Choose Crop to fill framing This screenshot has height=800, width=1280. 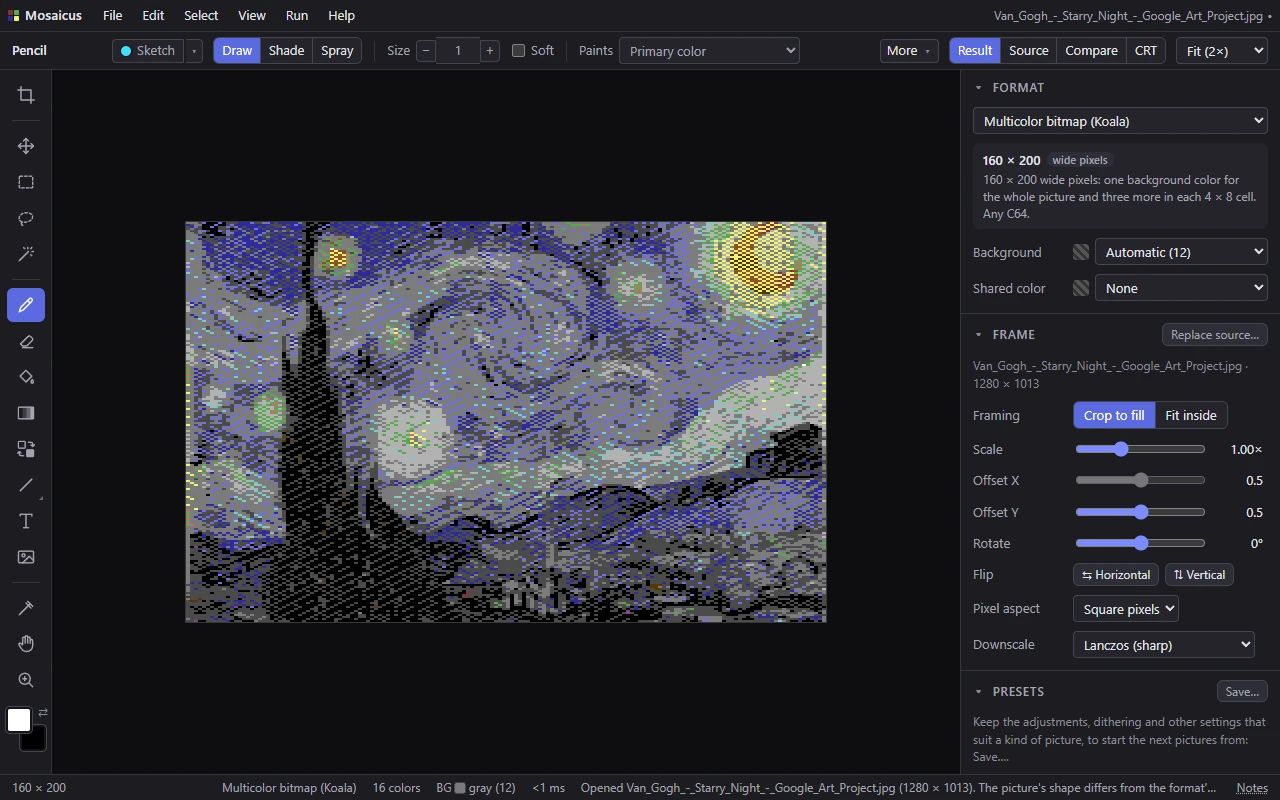tap(1114, 415)
